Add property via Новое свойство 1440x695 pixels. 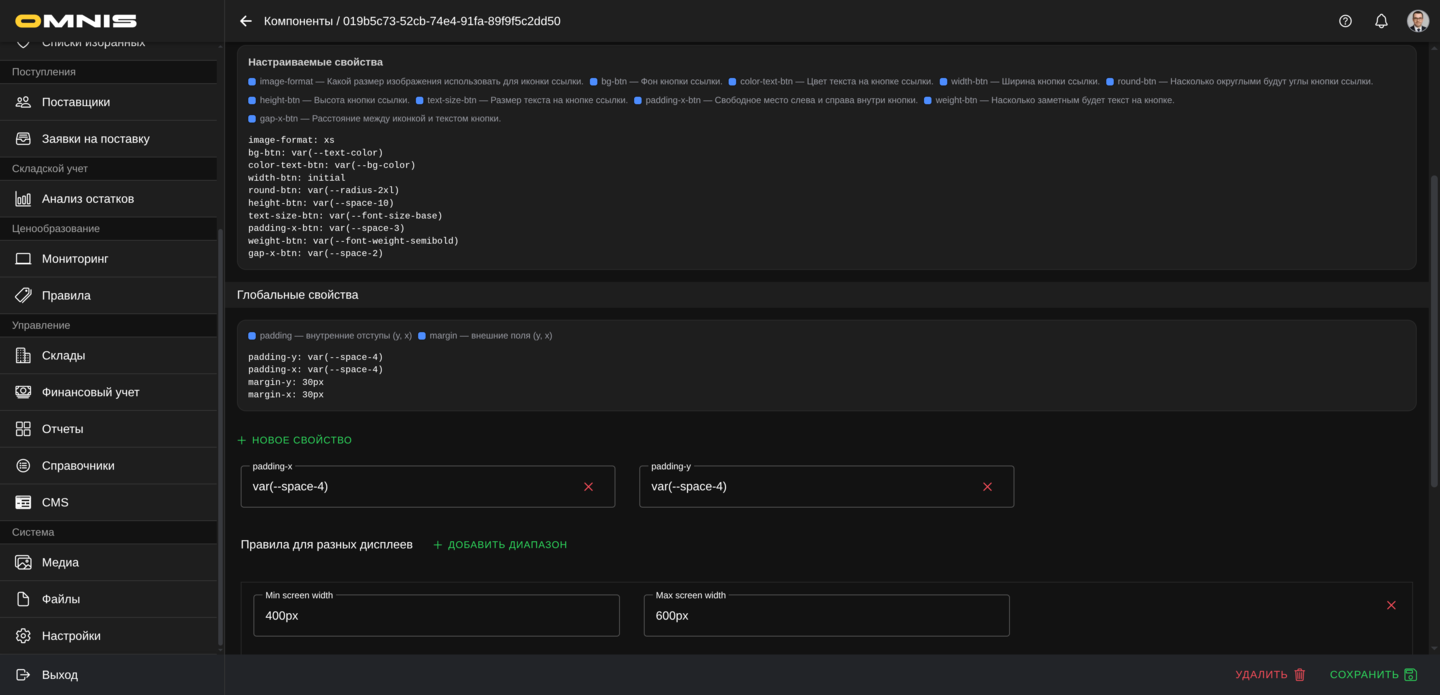pyautogui.click(x=295, y=440)
